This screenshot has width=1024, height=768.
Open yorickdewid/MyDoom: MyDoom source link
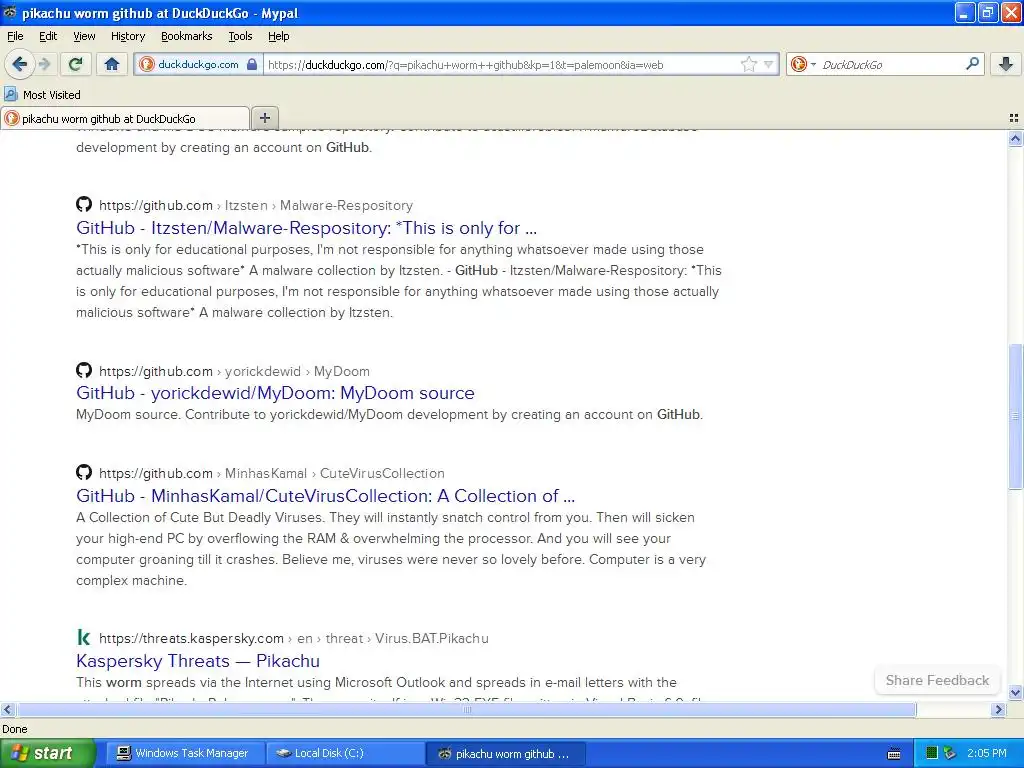click(275, 393)
